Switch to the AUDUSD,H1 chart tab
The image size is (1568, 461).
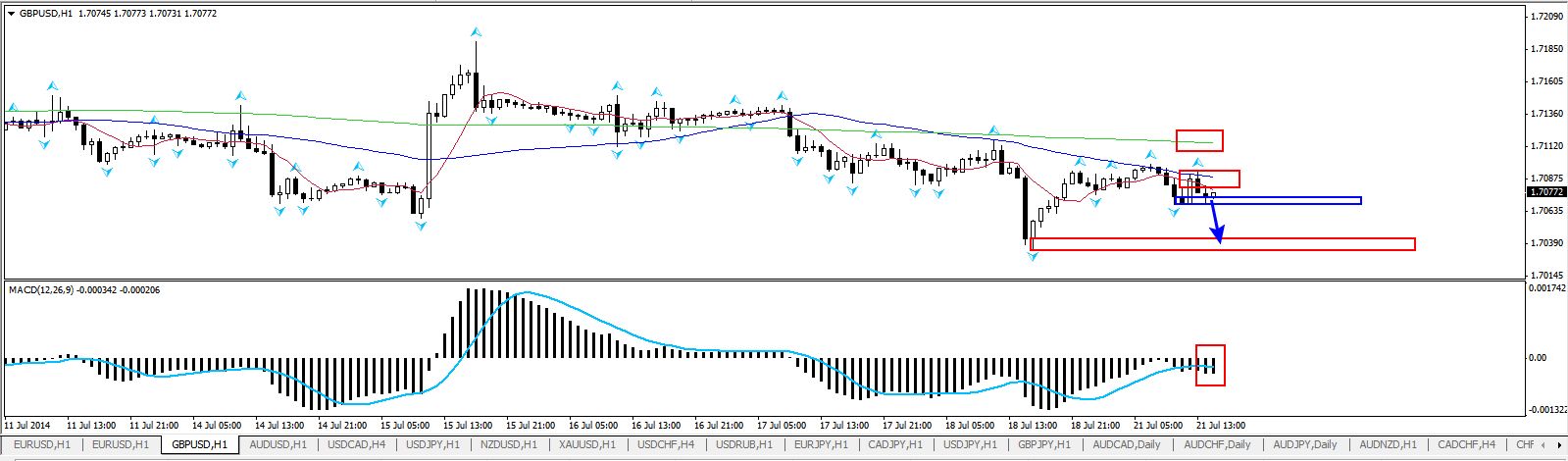tap(278, 444)
